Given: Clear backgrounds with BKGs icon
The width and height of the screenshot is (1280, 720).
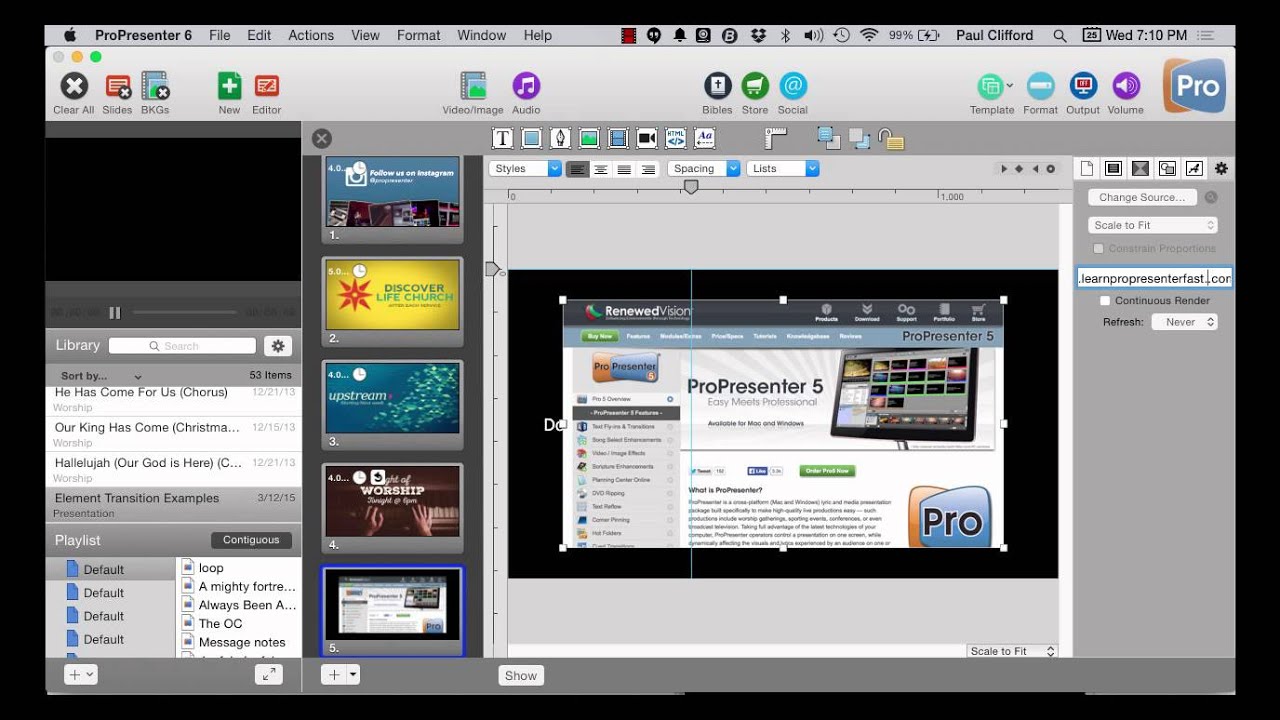Looking at the screenshot, I should [x=155, y=87].
